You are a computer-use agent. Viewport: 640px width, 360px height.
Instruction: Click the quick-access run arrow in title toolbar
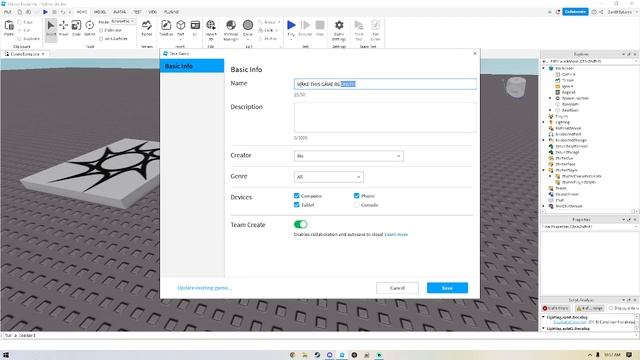(45, 12)
